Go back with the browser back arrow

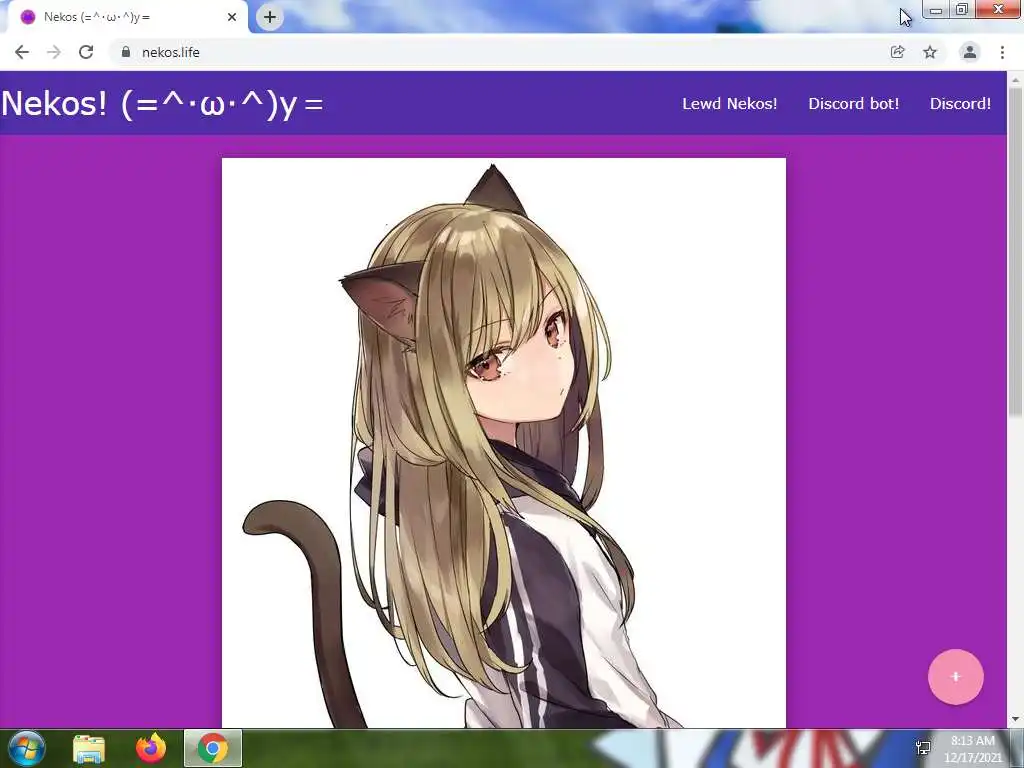pos(22,52)
